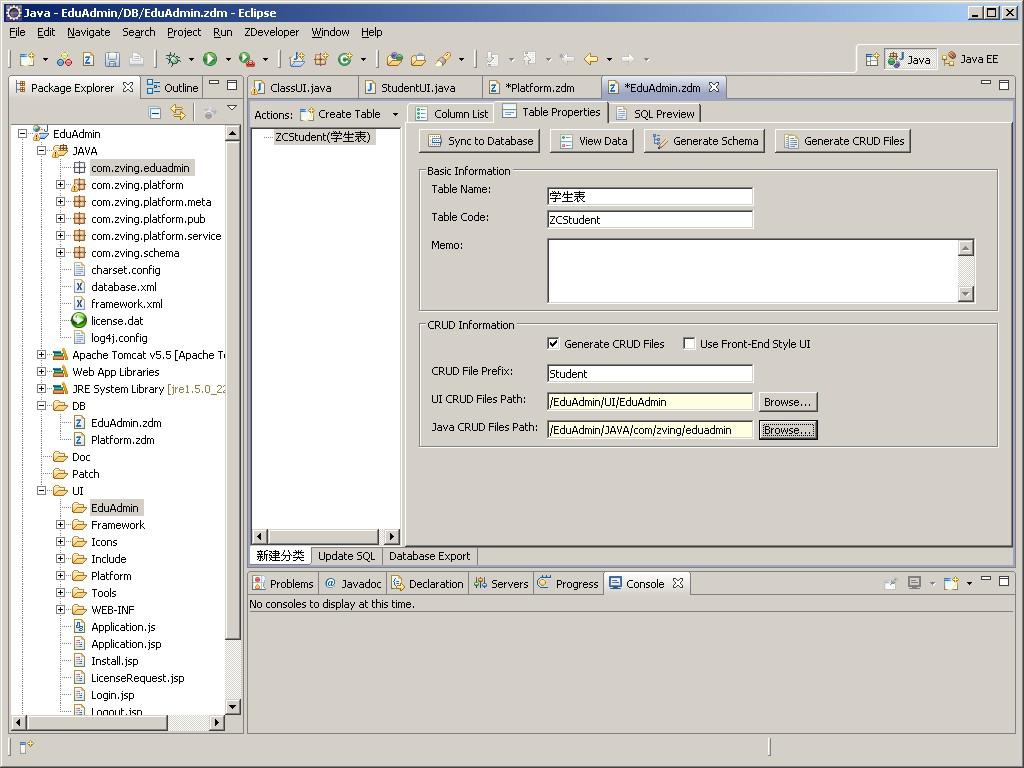The width and height of the screenshot is (1024, 768).
Task: Click the Debug bug icon in toolbar
Action: click(x=173, y=59)
